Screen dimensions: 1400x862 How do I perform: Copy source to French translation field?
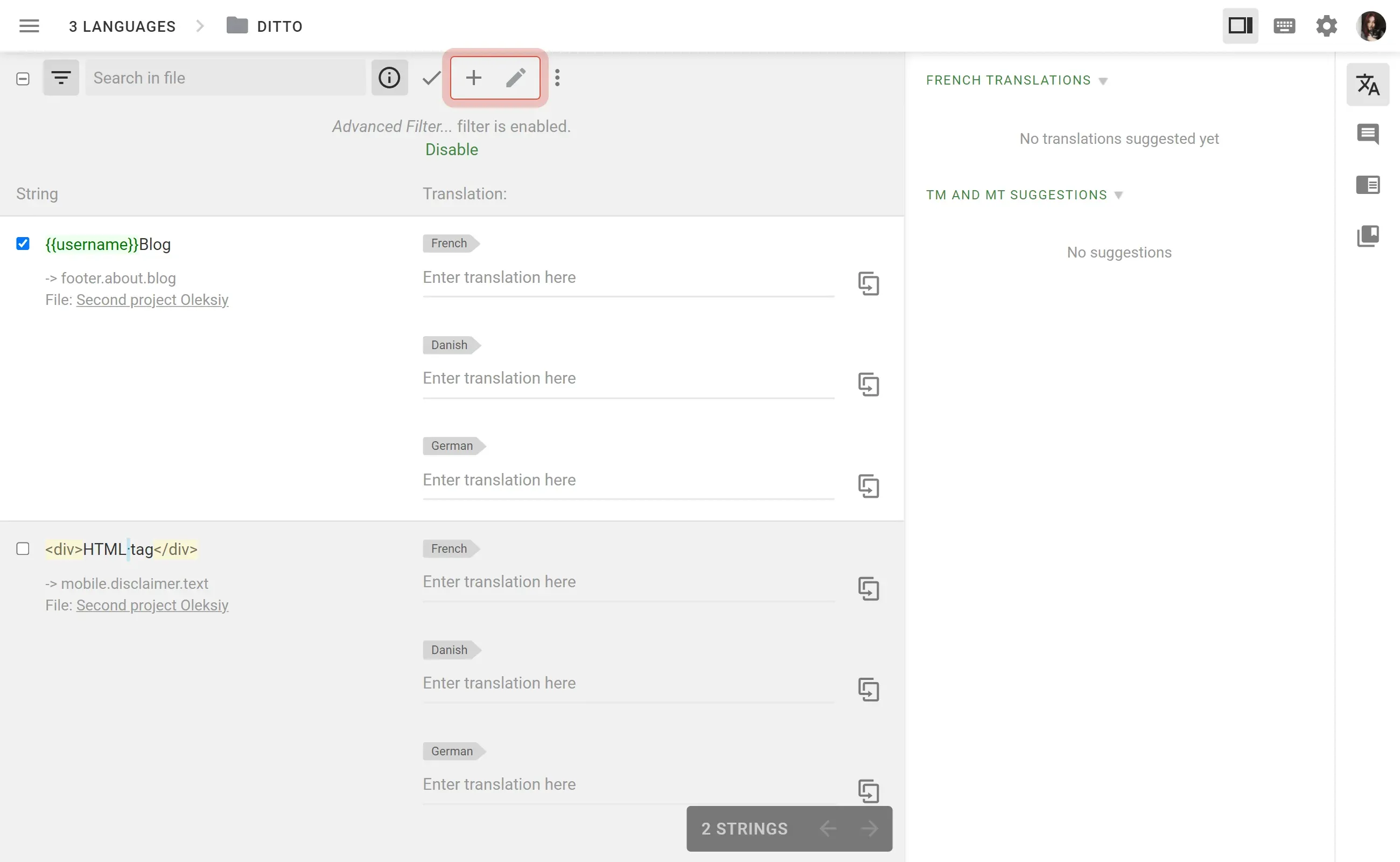click(867, 283)
